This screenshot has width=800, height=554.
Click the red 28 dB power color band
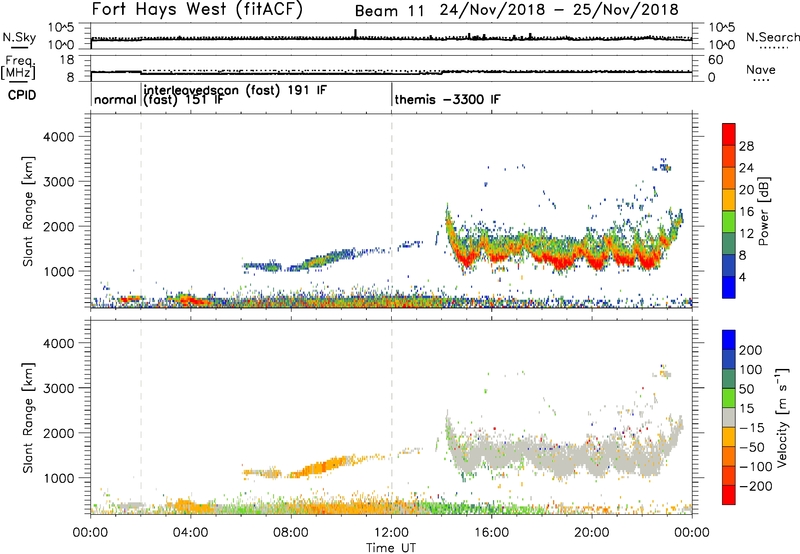point(729,135)
